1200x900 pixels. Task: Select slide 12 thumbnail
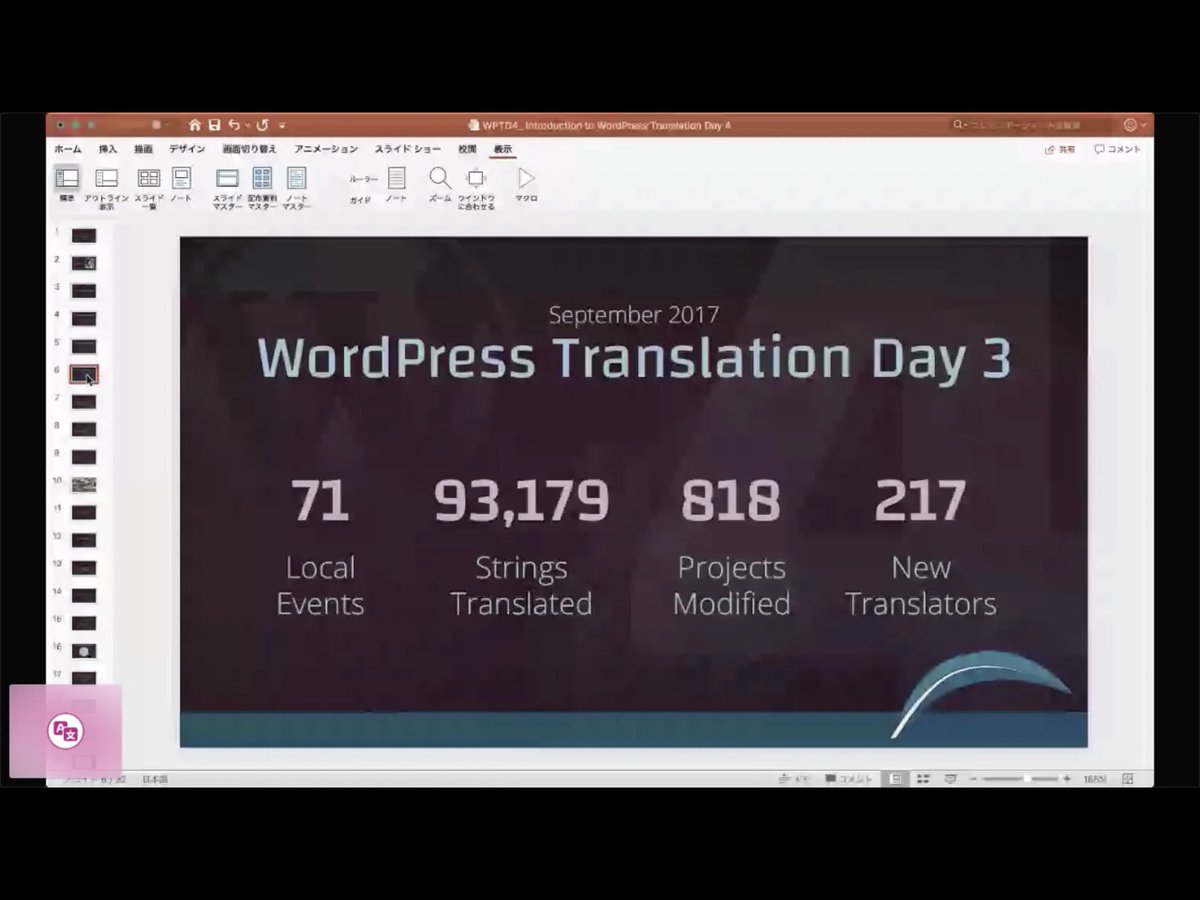(84, 540)
